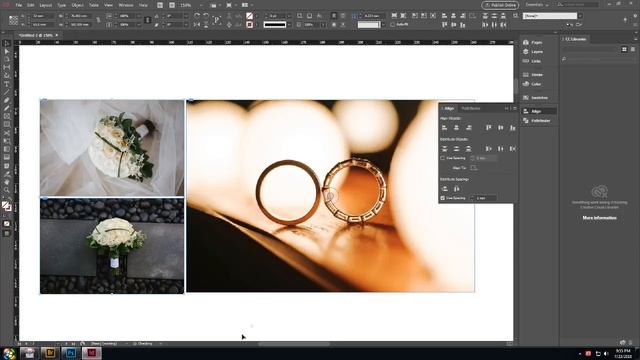Select the Scissors tool
Image resolution: width=640 pixels, height=360 pixels.
click(x=7, y=133)
